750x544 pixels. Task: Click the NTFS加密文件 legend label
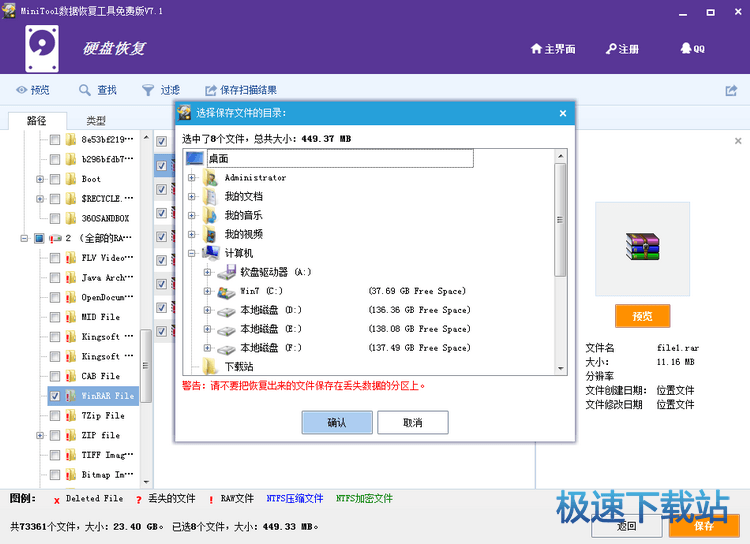[364, 499]
